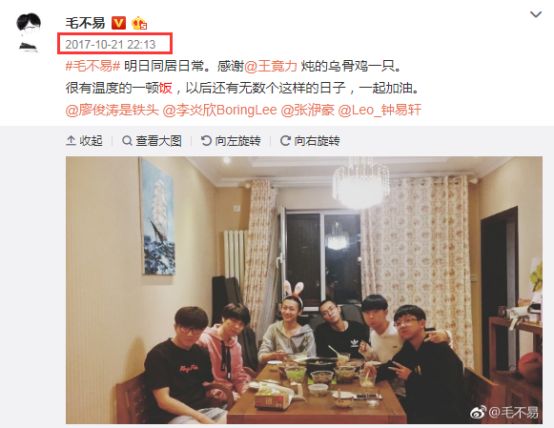Open the post options chevron menu
This screenshot has width=554, height=428.
click(x=536, y=14)
